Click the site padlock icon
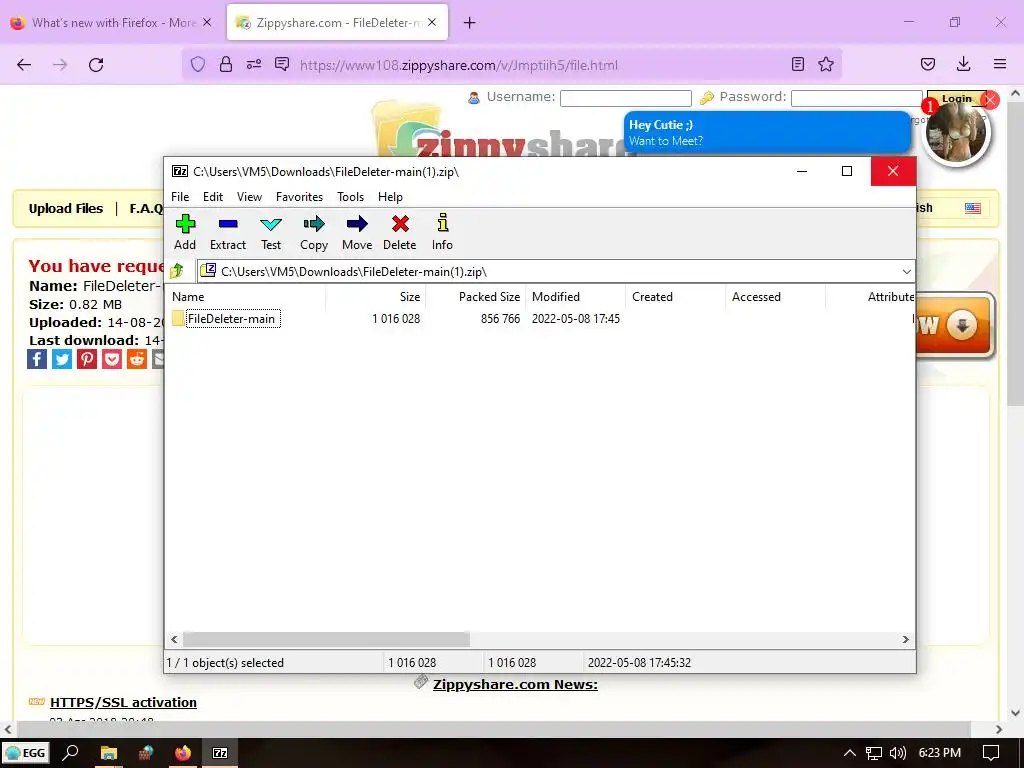This screenshot has width=1024, height=768. pyautogui.click(x=226, y=64)
